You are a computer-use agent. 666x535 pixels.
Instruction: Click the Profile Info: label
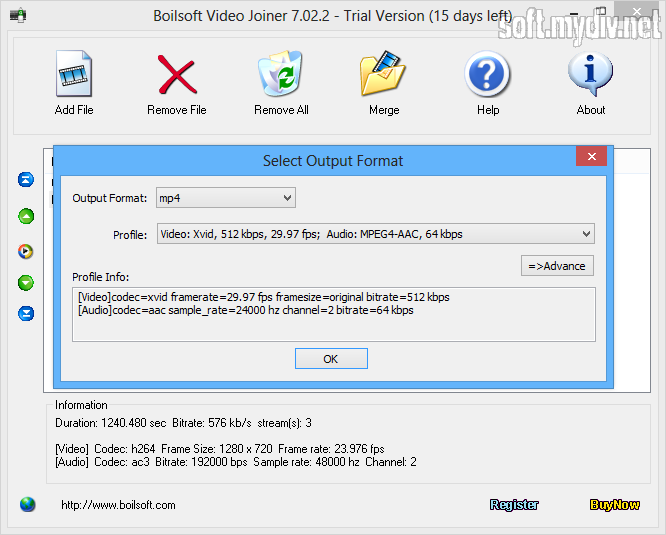click(x=101, y=277)
